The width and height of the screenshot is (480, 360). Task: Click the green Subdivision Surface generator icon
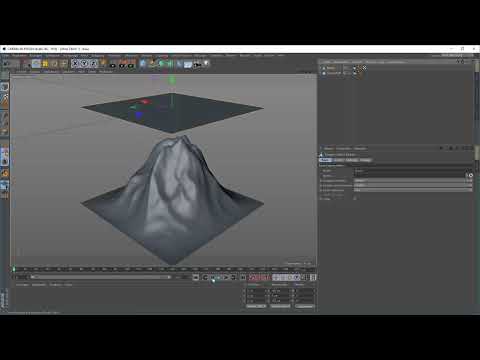point(162,64)
